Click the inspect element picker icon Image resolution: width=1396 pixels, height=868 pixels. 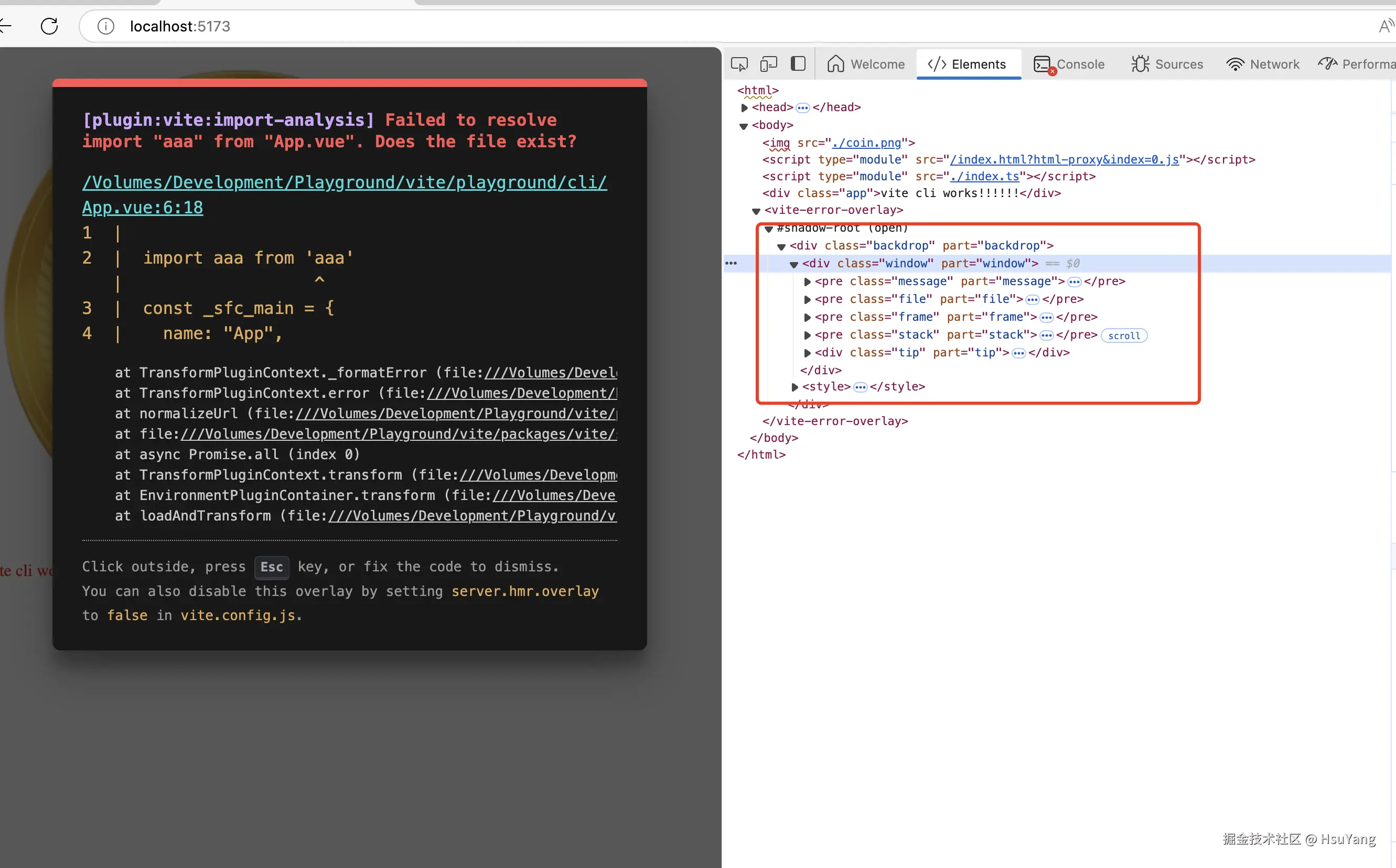pos(739,64)
